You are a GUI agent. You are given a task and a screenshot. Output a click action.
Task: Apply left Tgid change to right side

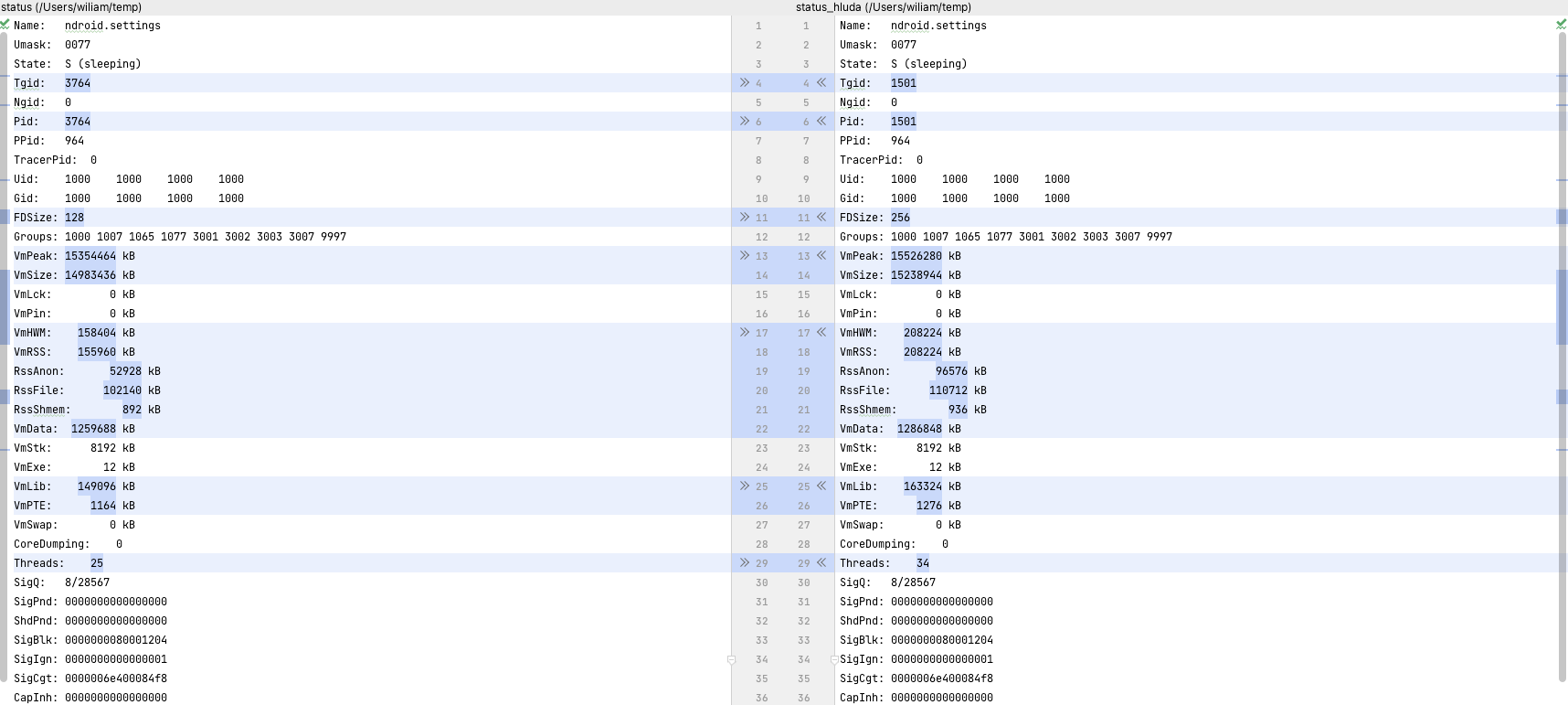coord(745,82)
